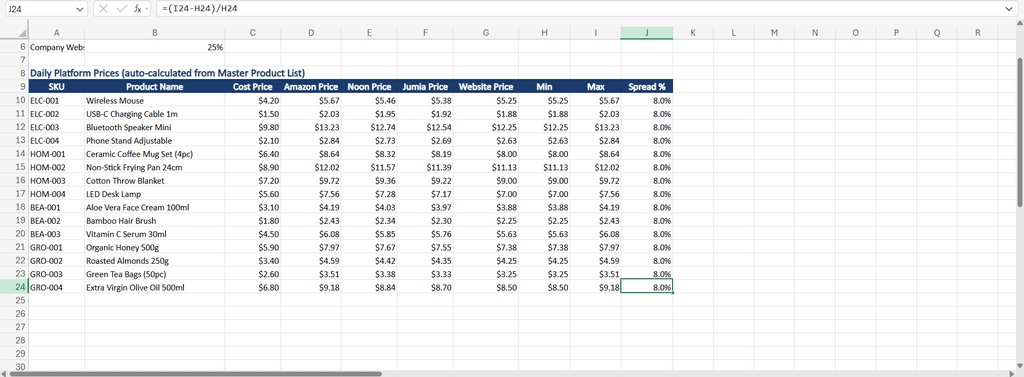Click the Company Web cell in row 6
Viewport: 1024px width, 377px height.
[57, 47]
